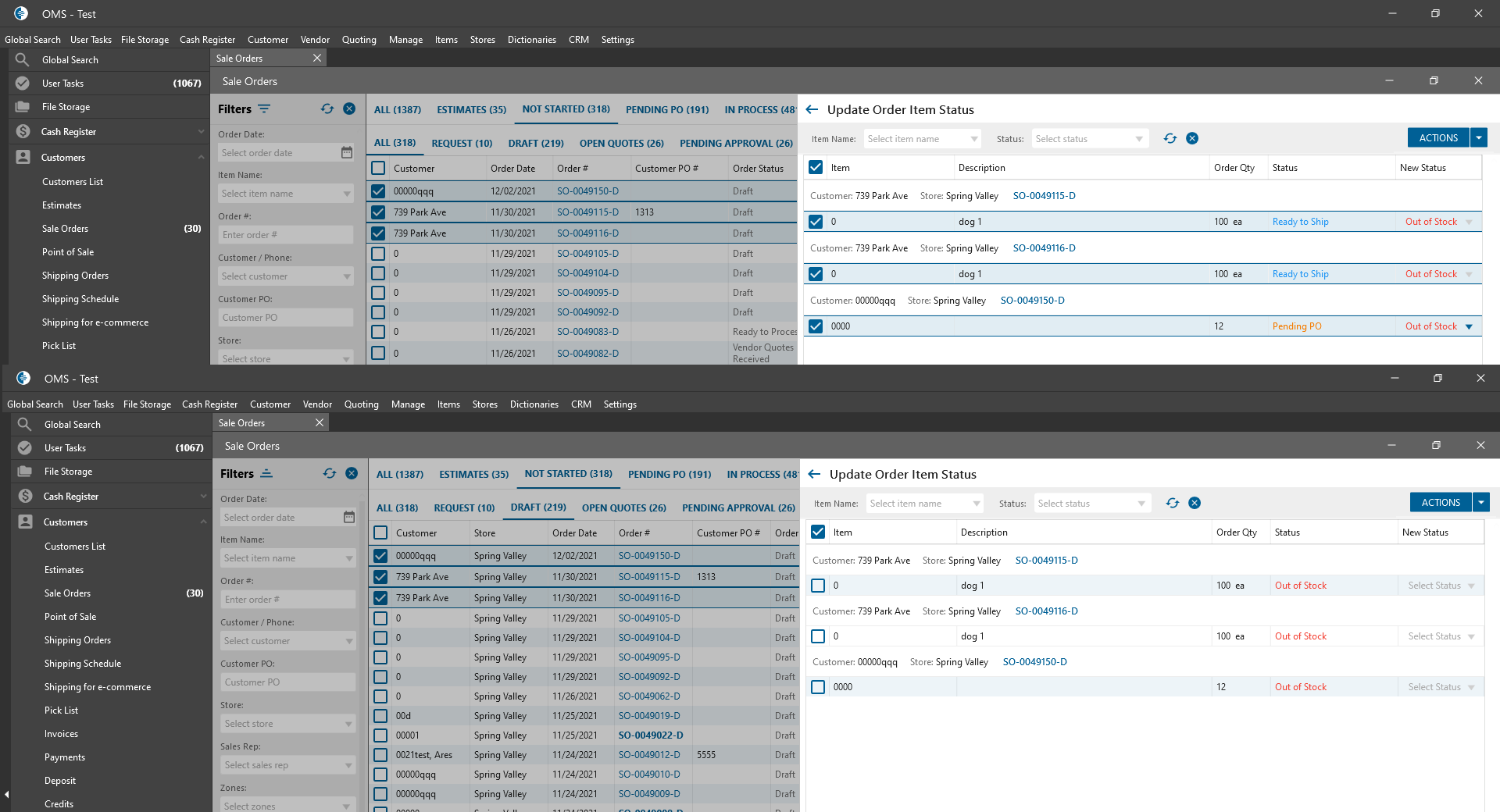Click Global Search magnifier icon in lower window sidebar
This screenshot has width=1500, height=812.
pyautogui.click(x=25, y=424)
